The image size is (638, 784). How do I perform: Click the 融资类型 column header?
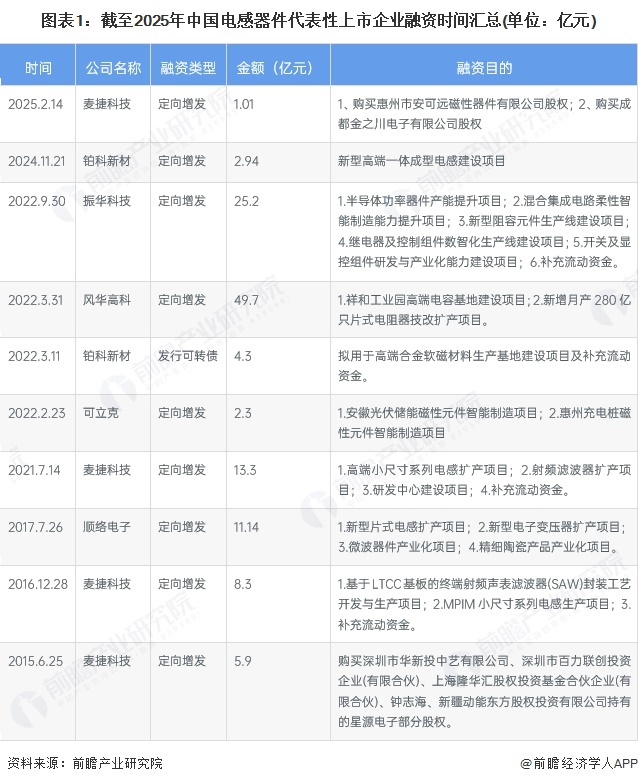coord(187,68)
